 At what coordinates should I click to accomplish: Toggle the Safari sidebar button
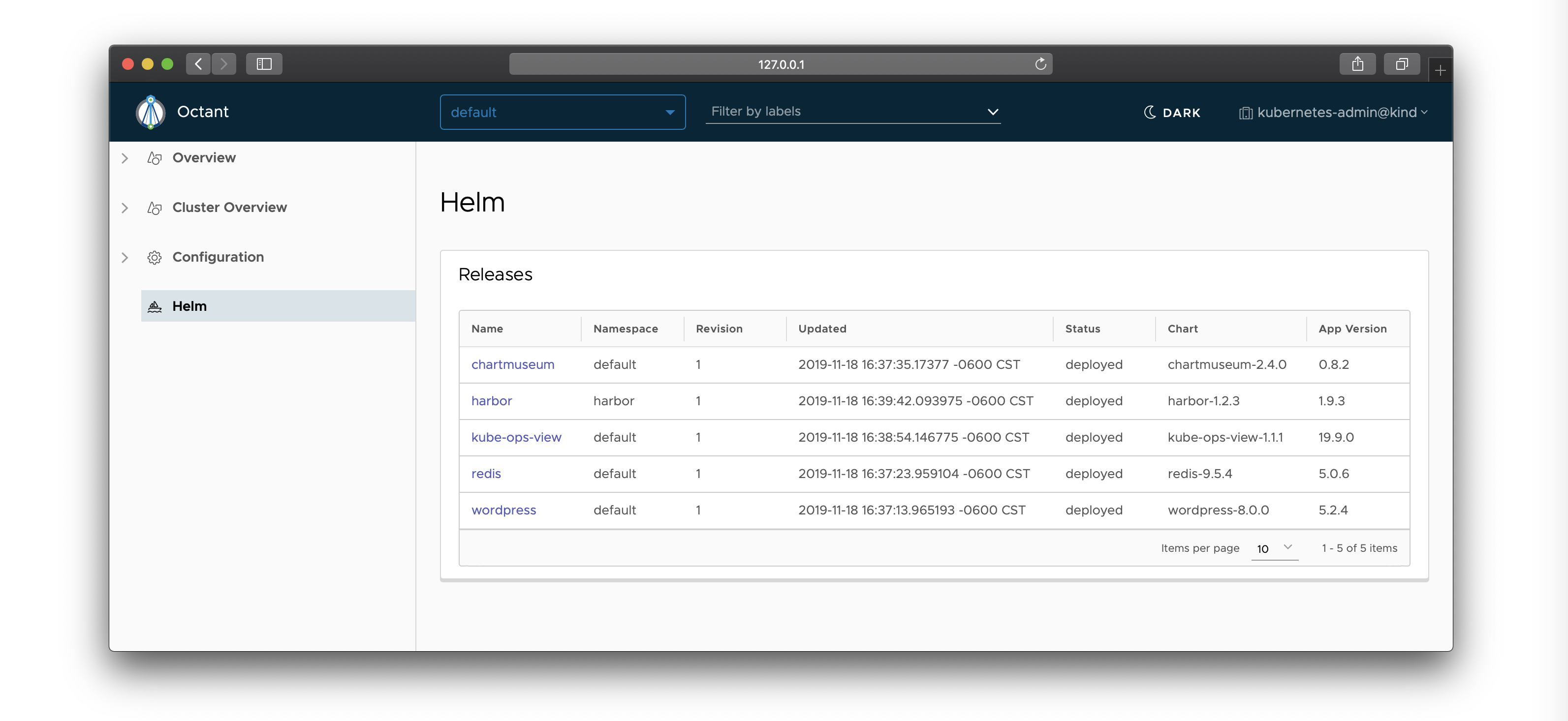pyautogui.click(x=264, y=64)
